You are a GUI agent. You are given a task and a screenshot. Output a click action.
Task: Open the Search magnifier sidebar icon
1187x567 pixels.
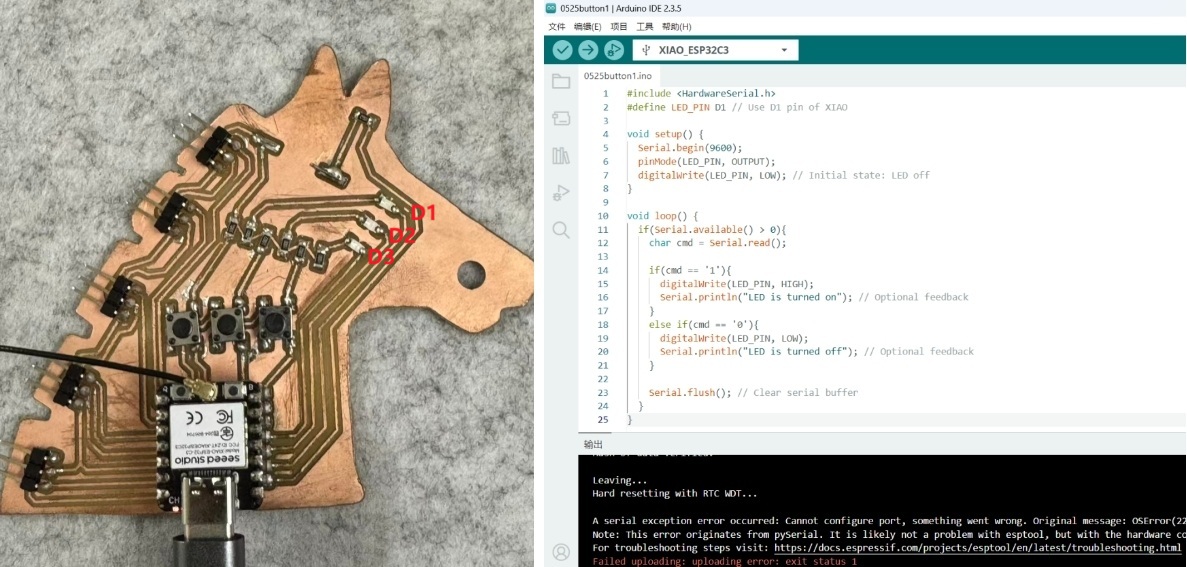click(x=561, y=230)
